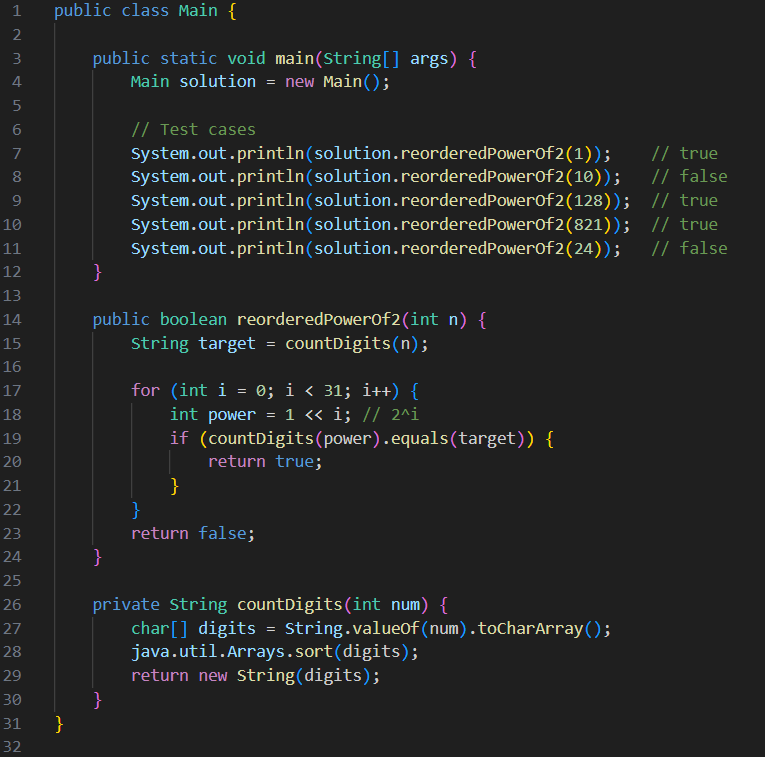Click 'boolean' return type on line 14
The image size is (765, 757).
click(x=193, y=319)
